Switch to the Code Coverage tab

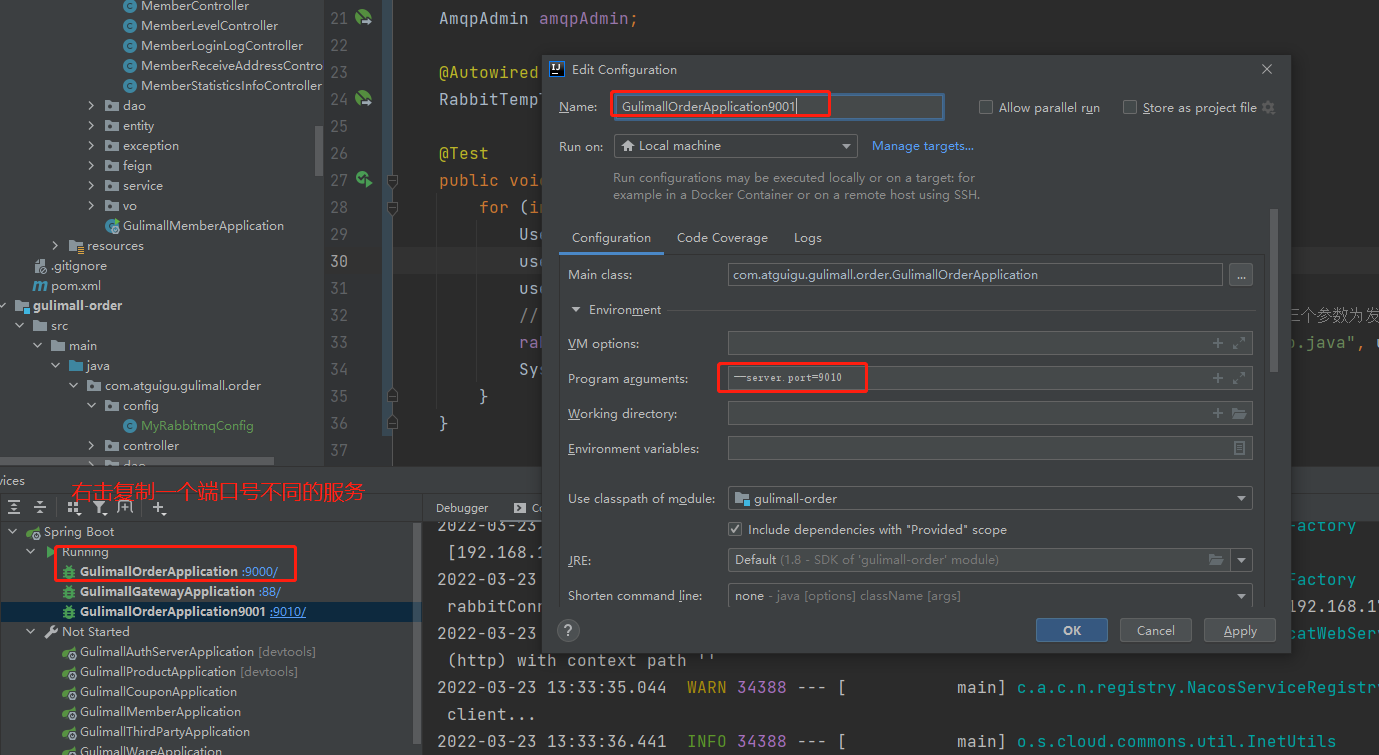tap(722, 238)
